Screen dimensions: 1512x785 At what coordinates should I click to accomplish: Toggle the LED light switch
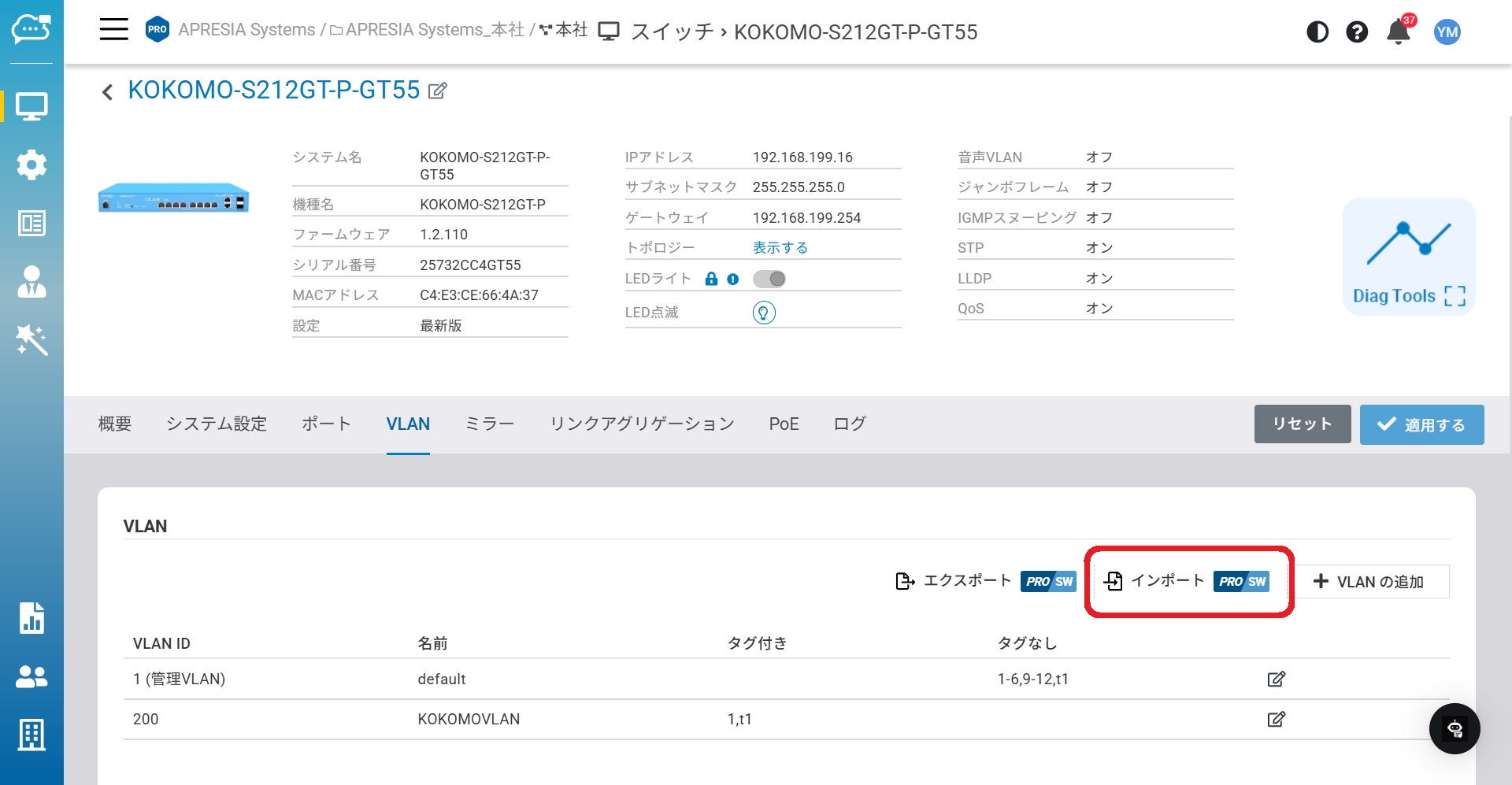point(769,279)
